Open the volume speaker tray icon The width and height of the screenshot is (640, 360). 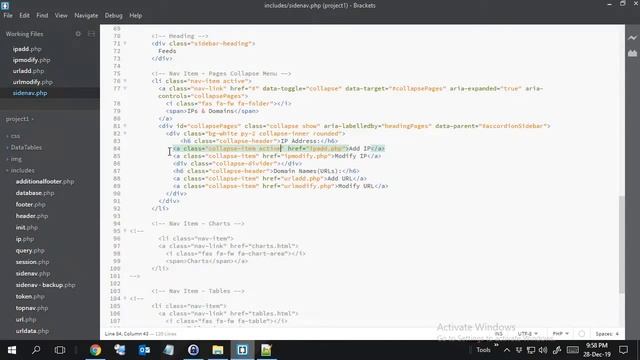[543, 350]
